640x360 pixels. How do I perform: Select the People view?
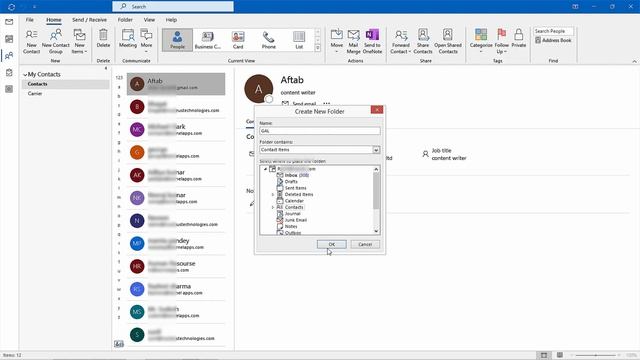click(x=177, y=40)
